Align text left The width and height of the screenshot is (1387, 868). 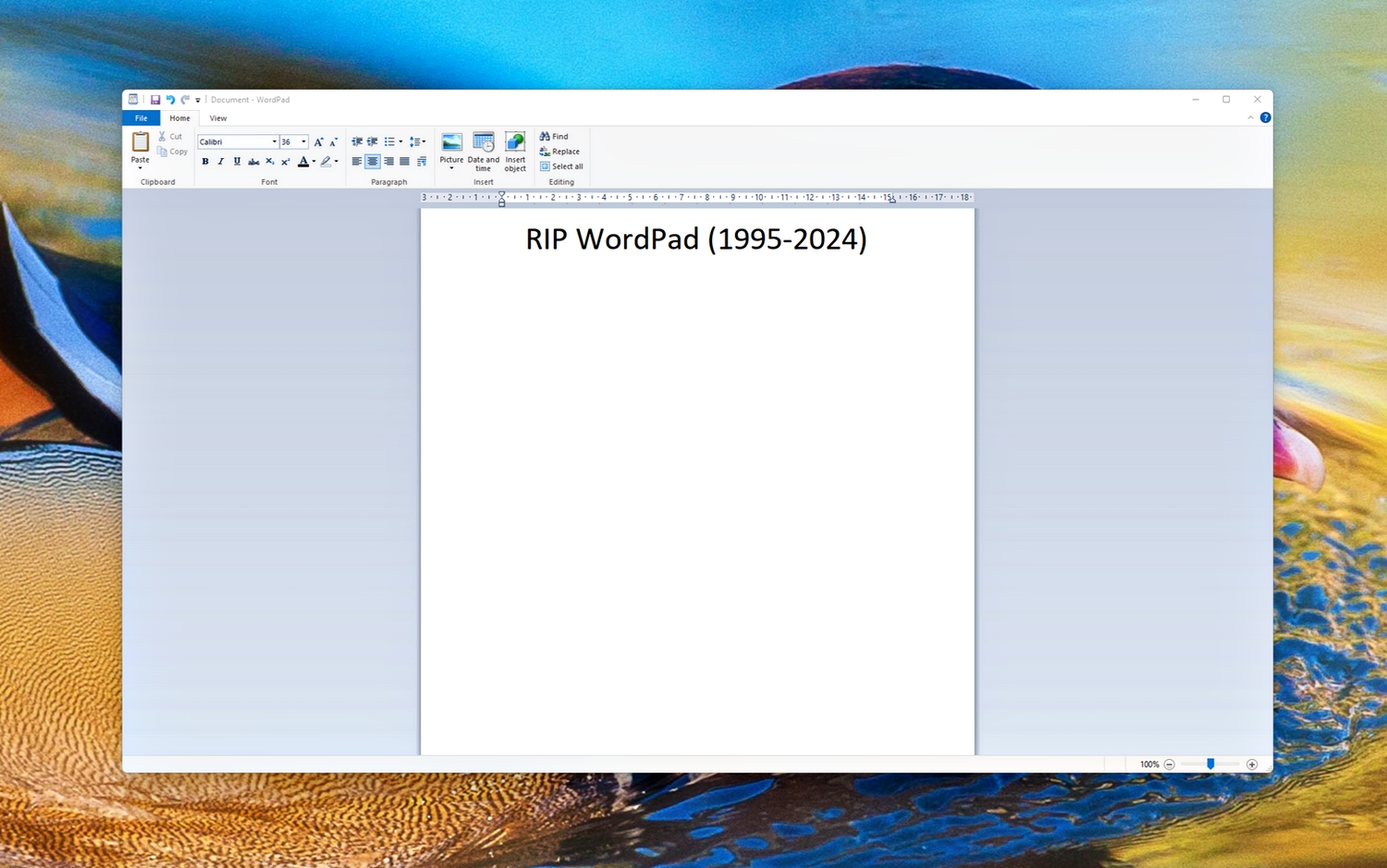click(x=357, y=162)
